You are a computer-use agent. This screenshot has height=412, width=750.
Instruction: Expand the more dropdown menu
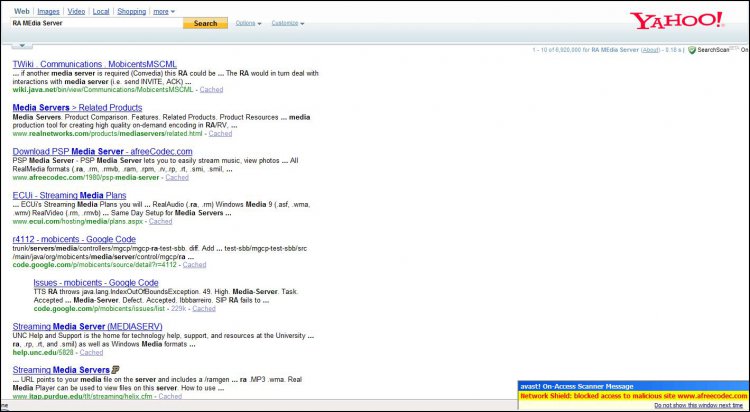click(164, 11)
